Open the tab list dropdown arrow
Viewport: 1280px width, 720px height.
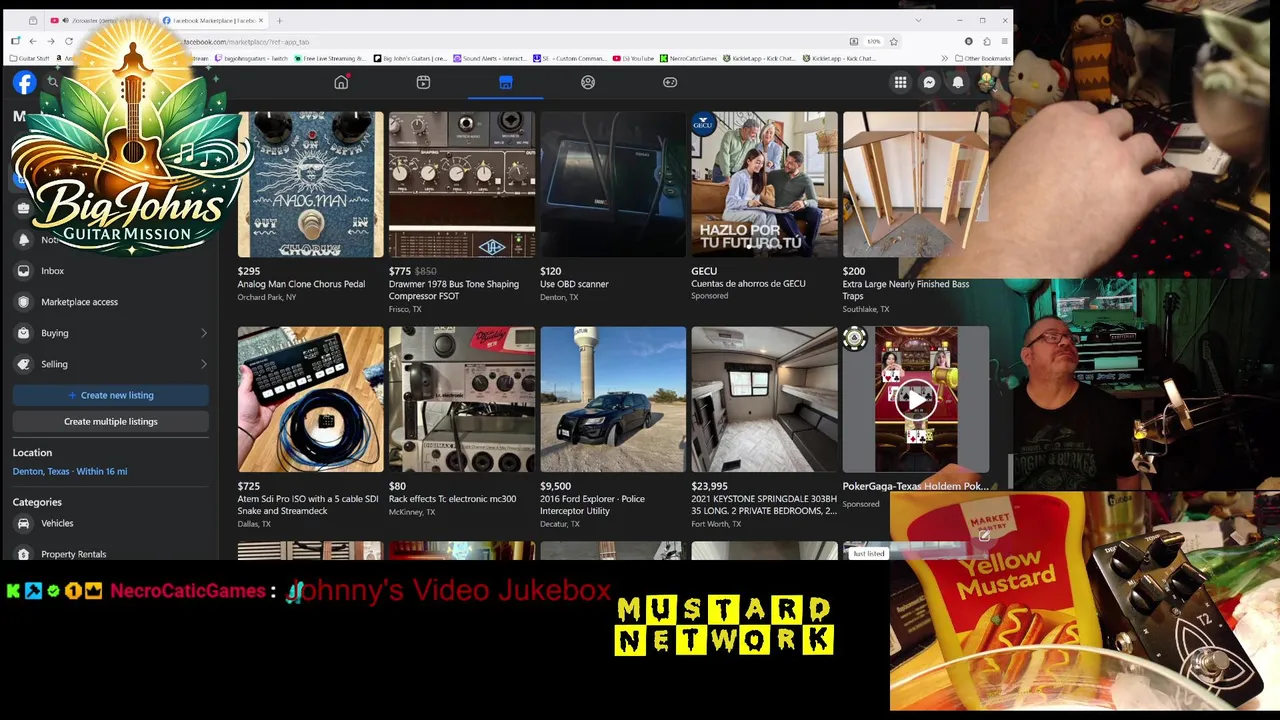tap(918, 20)
